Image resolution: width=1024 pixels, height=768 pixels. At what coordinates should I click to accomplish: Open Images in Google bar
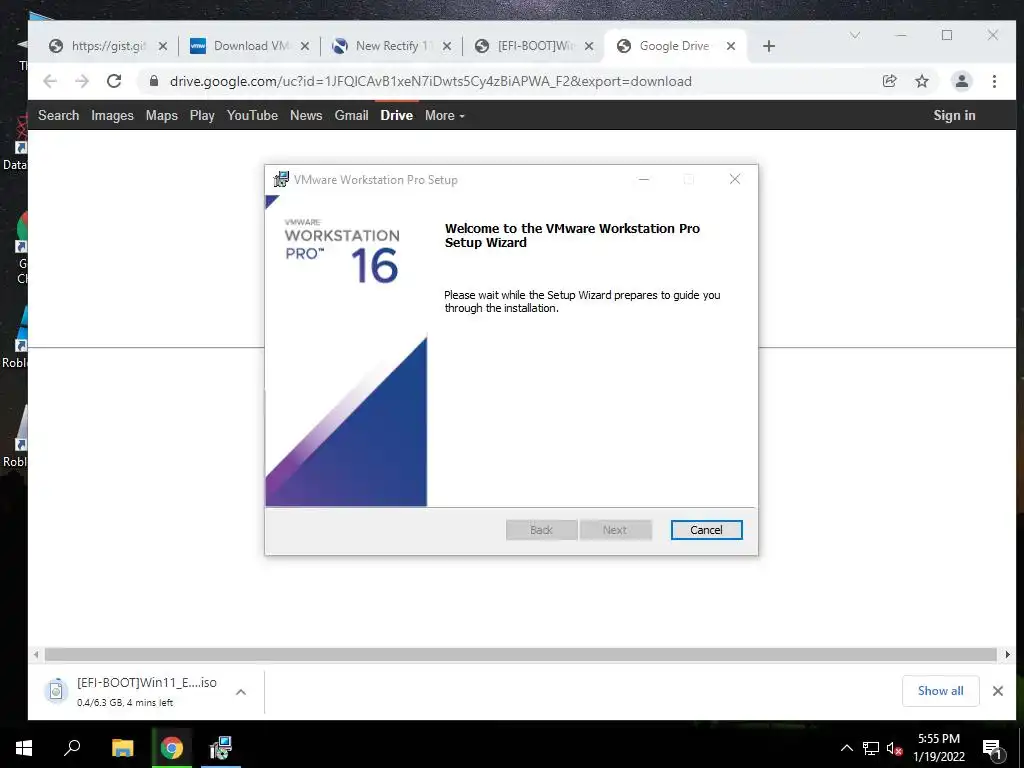coord(112,115)
